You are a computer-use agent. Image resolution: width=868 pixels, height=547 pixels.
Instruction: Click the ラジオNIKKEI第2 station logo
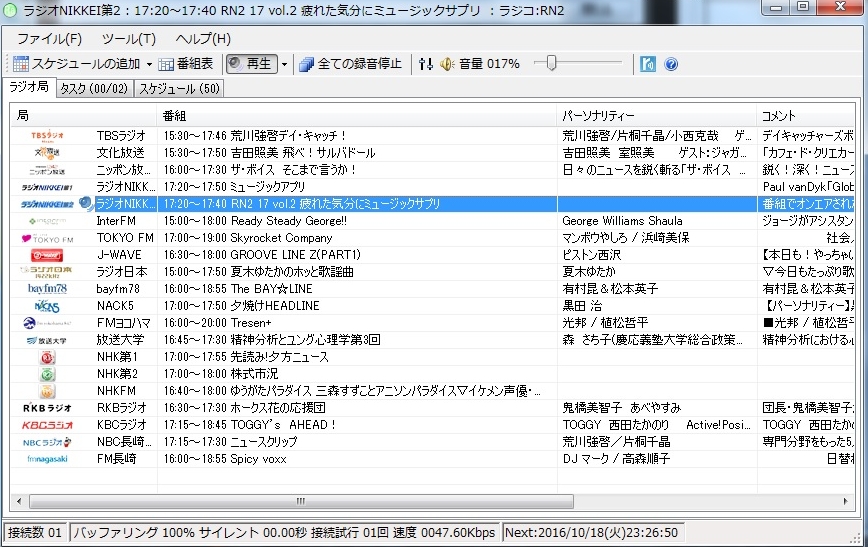tap(47, 204)
